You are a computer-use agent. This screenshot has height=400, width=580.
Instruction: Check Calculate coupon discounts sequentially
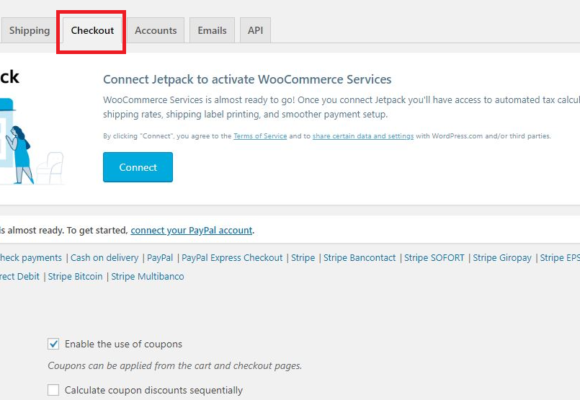click(x=53, y=390)
